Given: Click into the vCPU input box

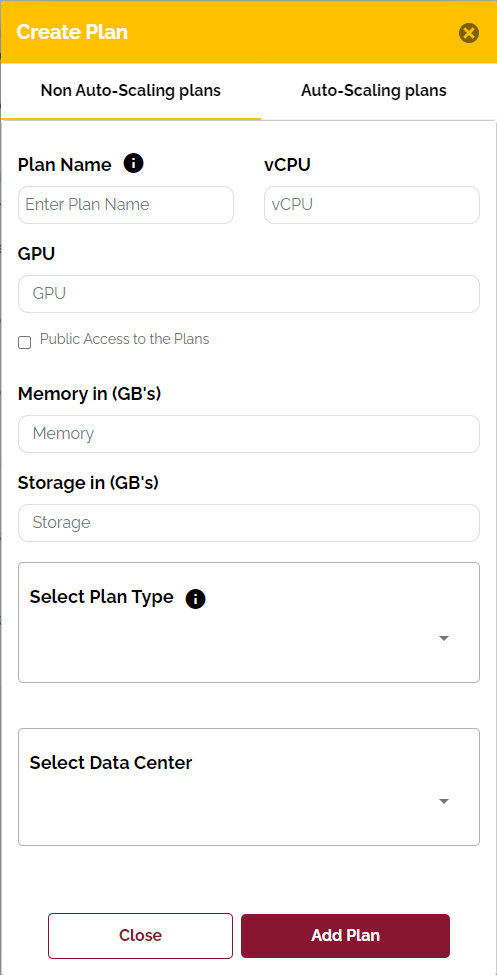Looking at the screenshot, I should pos(372,205).
